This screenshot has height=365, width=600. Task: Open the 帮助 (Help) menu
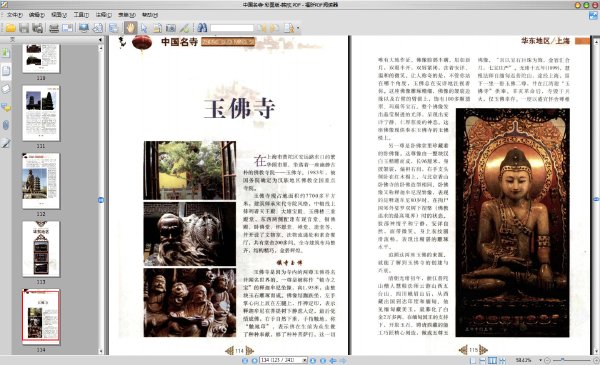pyautogui.click(x=150, y=15)
